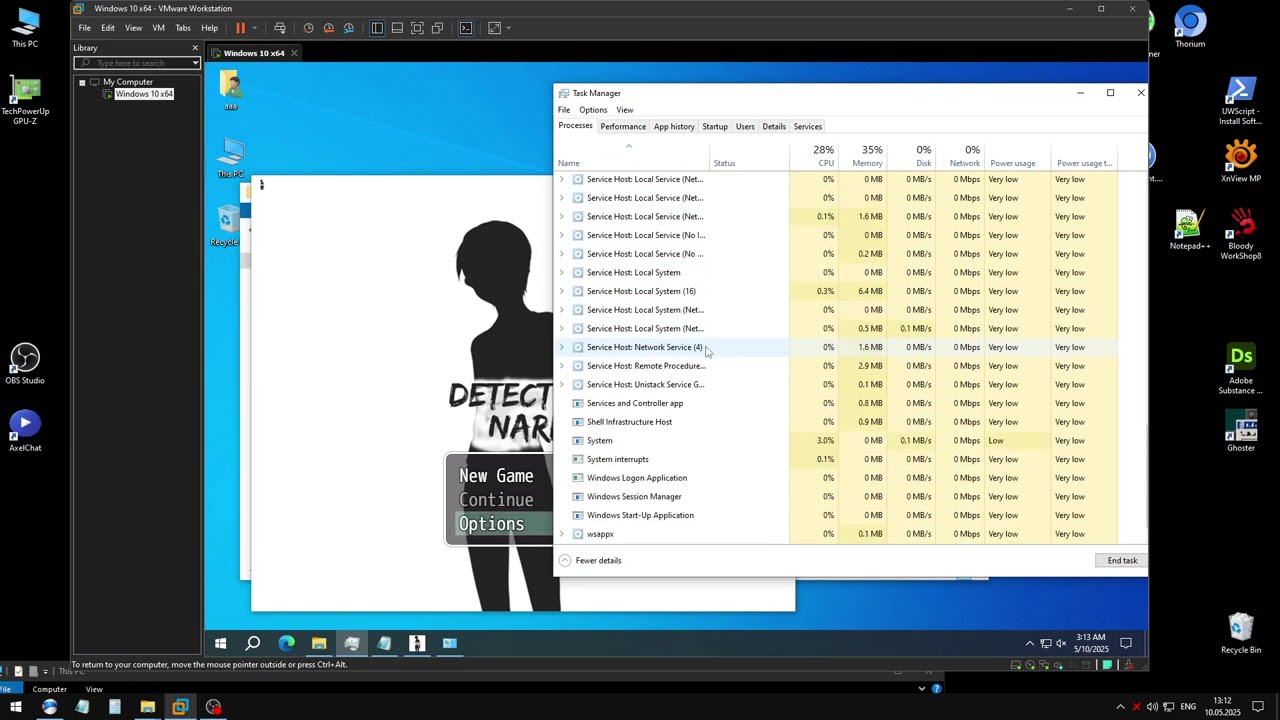Show hidden icons in the host system tray
This screenshot has width=1280, height=720.
point(1120,707)
